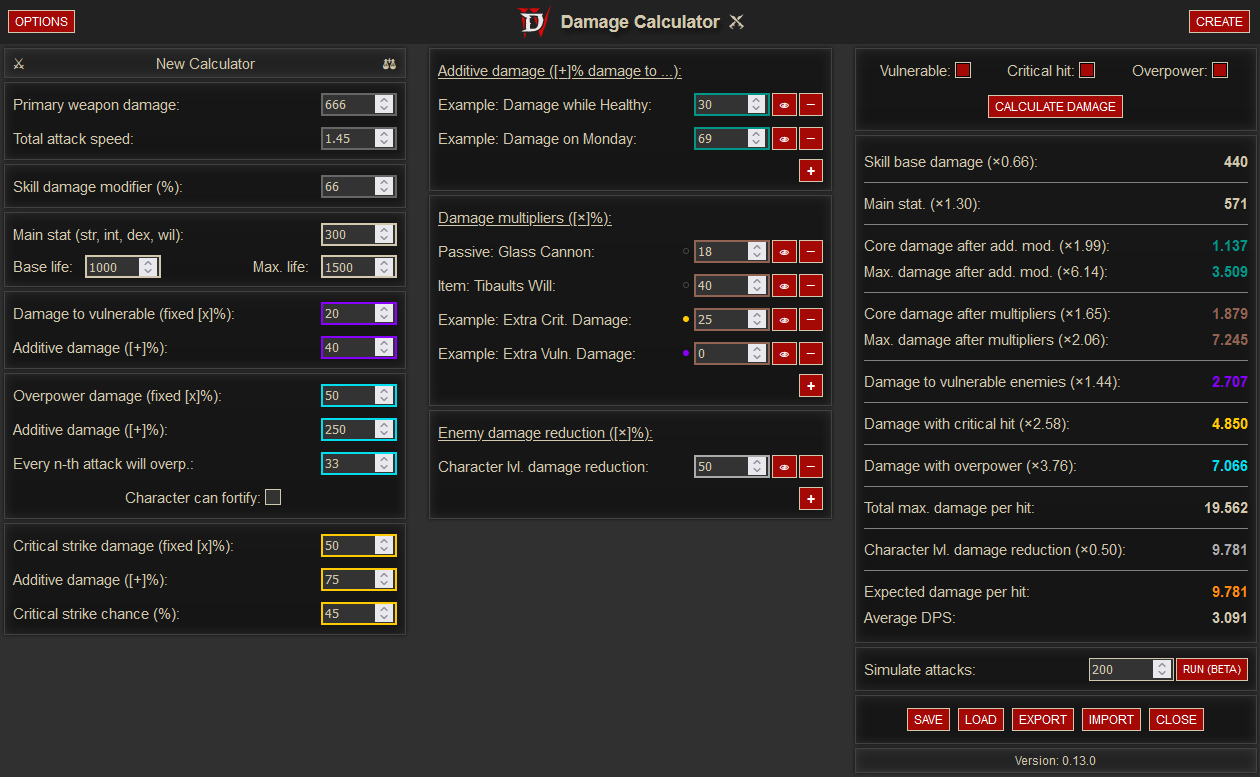This screenshot has height=777, width=1260.
Task: Click the CREATE button
Action: pos(1219,21)
